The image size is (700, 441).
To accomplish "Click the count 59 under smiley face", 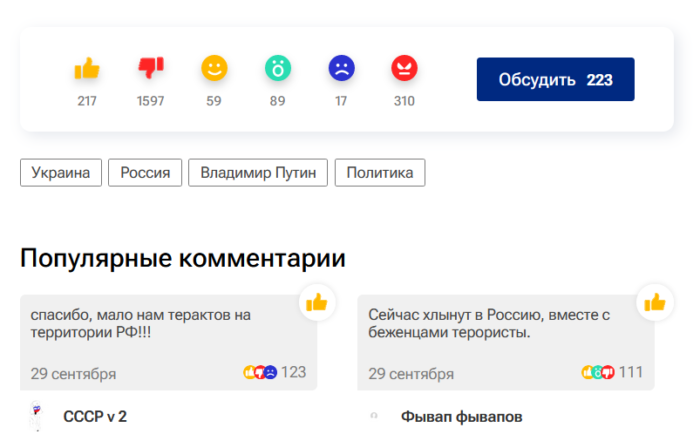I will tap(214, 101).
